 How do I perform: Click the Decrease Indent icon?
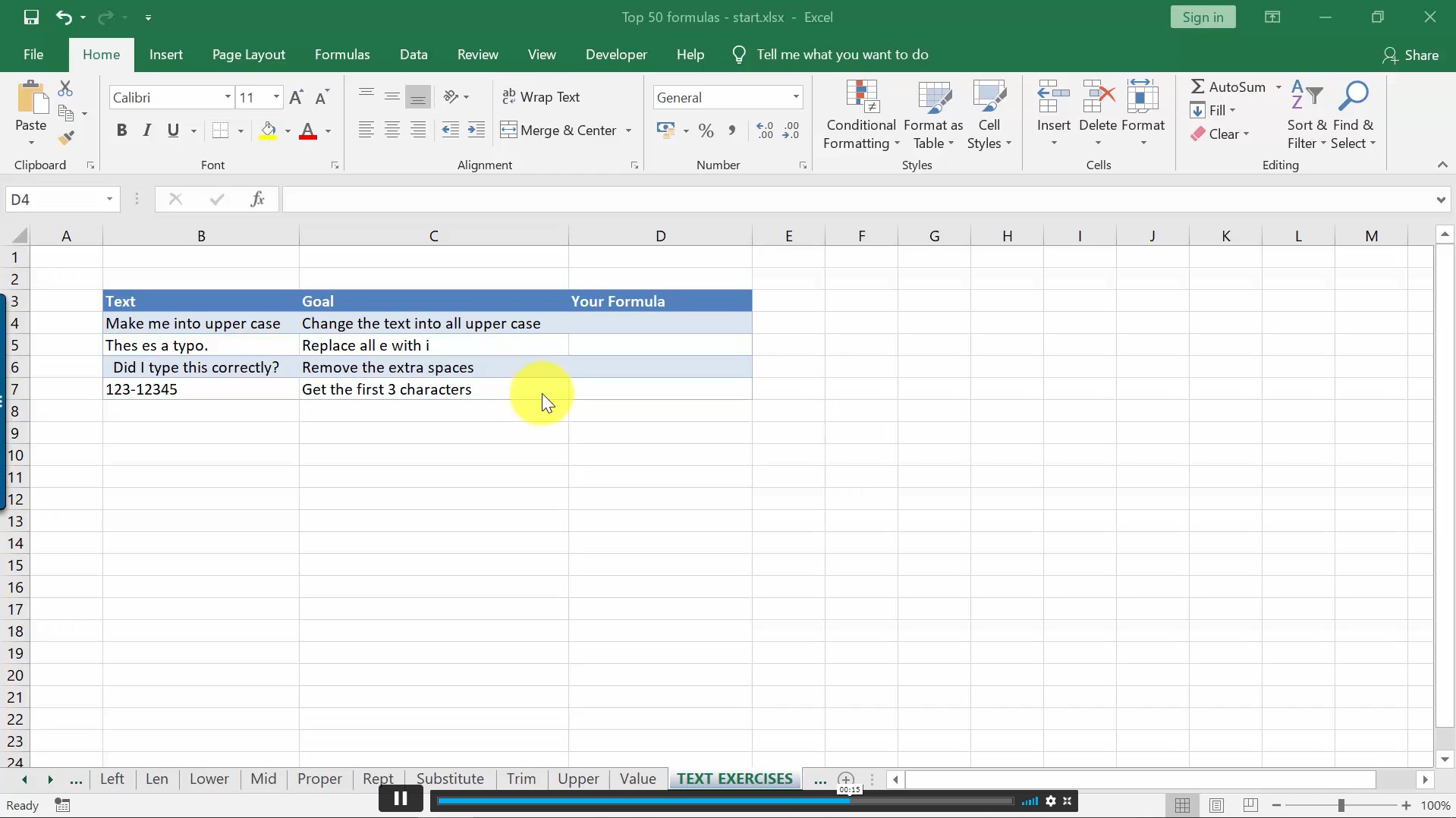pyautogui.click(x=450, y=130)
